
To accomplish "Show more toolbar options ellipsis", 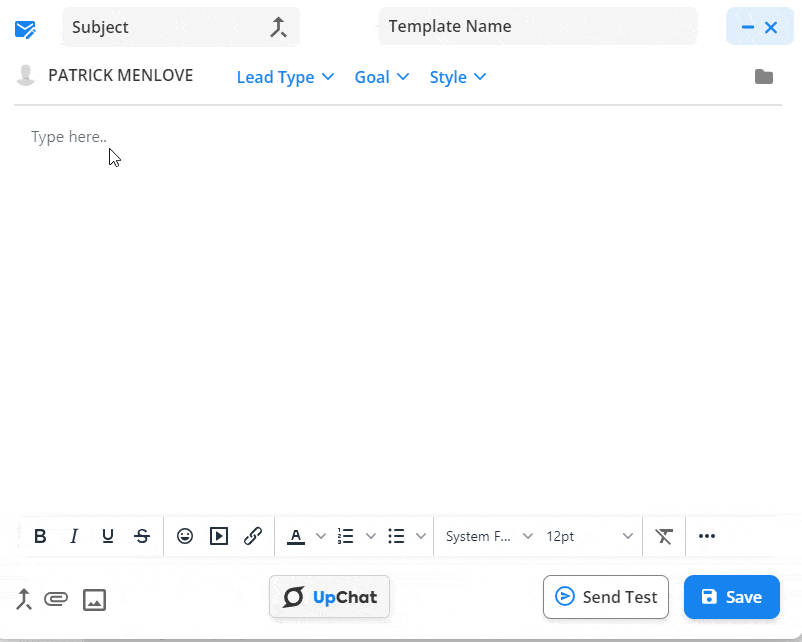I will click(x=707, y=536).
